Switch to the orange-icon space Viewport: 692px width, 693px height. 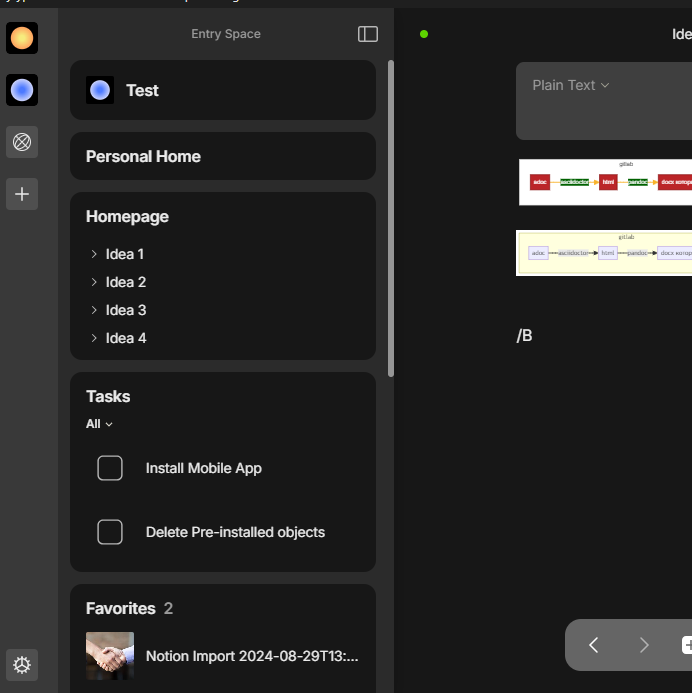coord(22,38)
